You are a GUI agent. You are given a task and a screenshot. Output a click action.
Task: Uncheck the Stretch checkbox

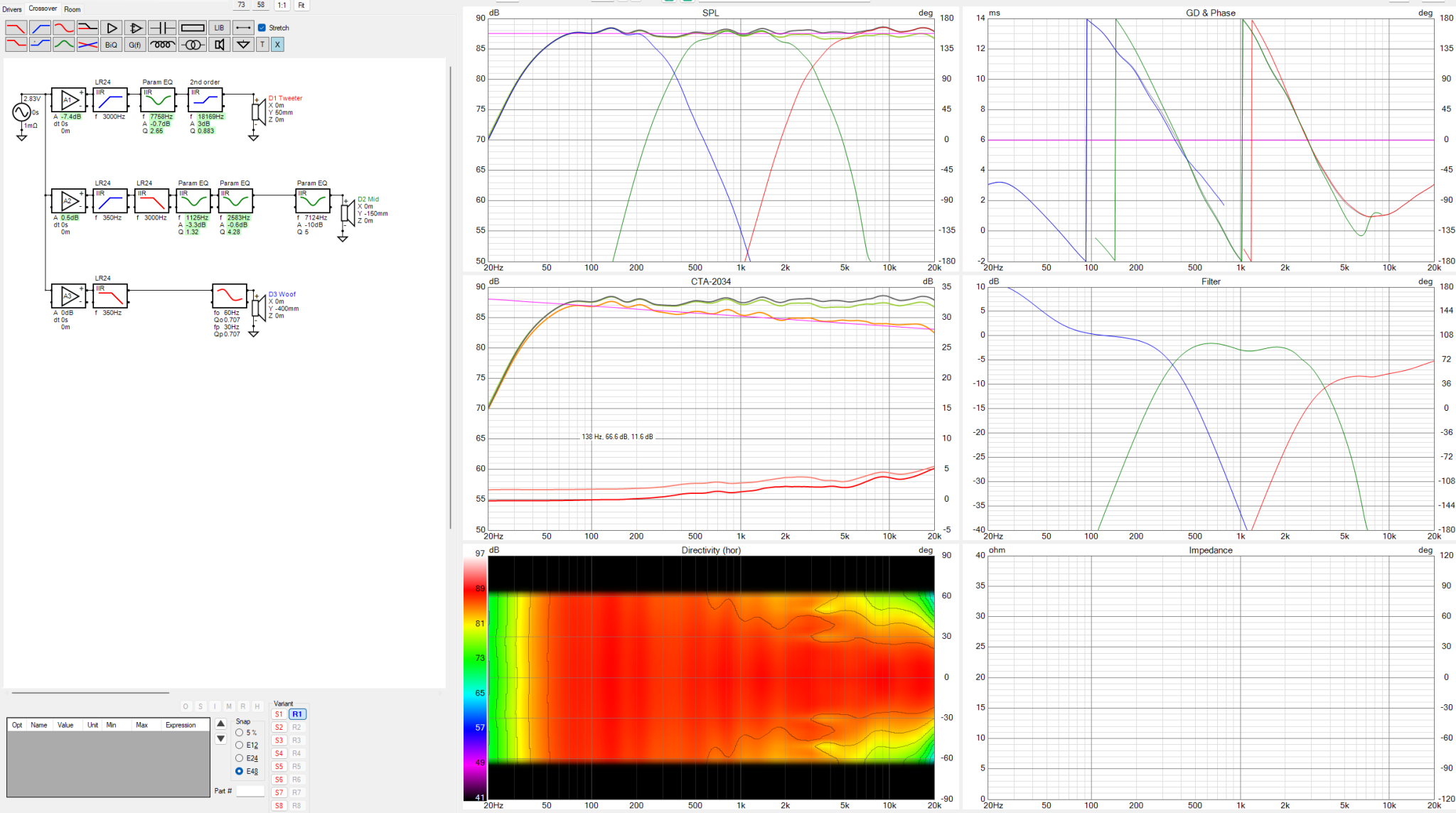tap(262, 28)
